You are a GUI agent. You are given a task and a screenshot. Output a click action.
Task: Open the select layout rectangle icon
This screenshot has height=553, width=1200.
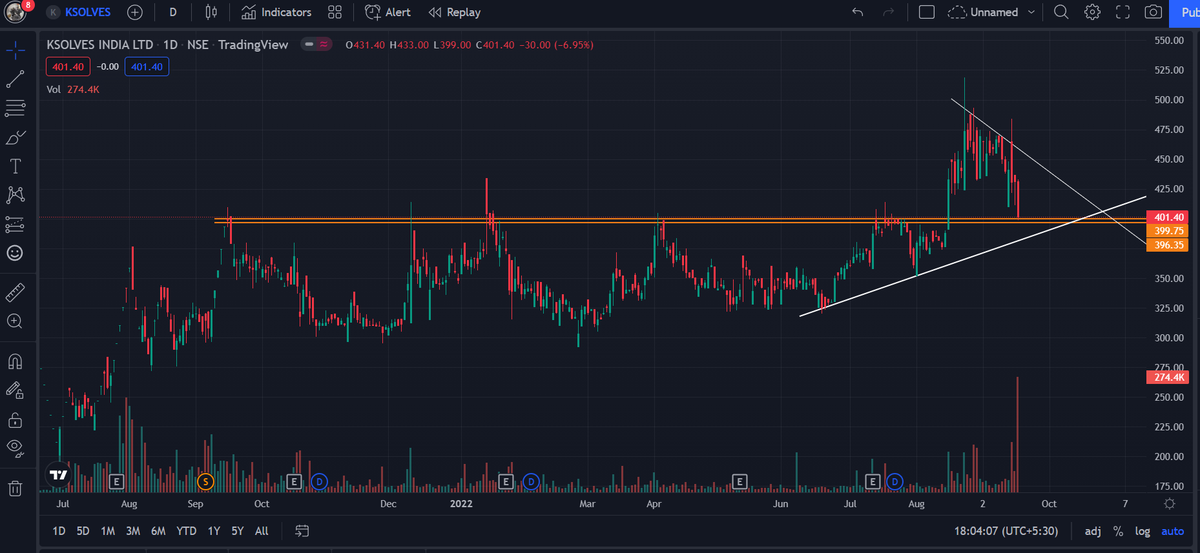pyautogui.click(x=926, y=12)
